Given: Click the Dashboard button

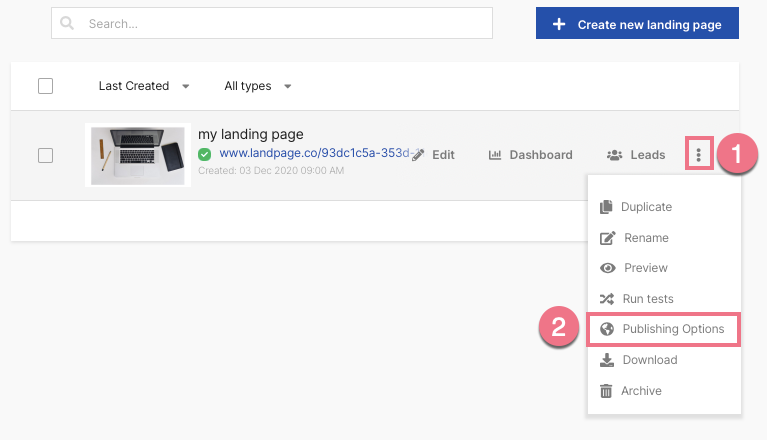Looking at the screenshot, I should [531, 155].
